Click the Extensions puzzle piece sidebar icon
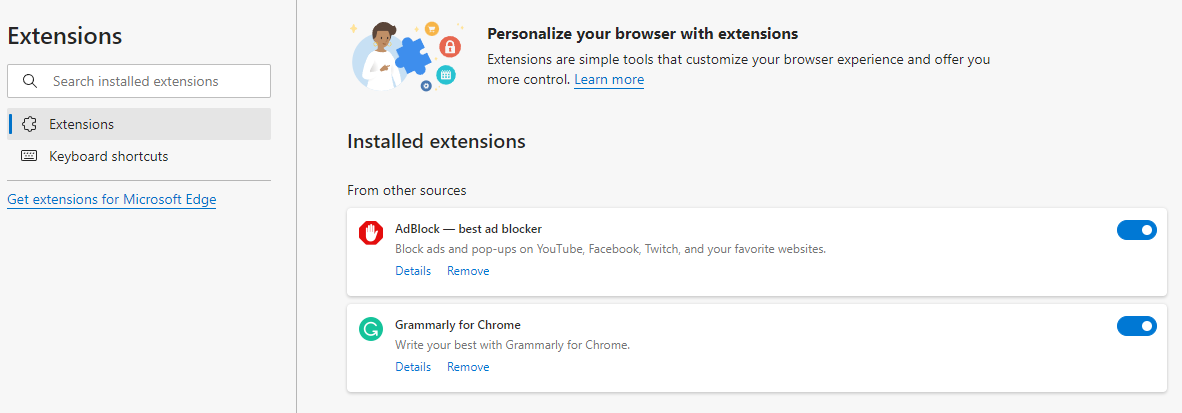The width and height of the screenshot is (1182, 413). pos(29,124)
